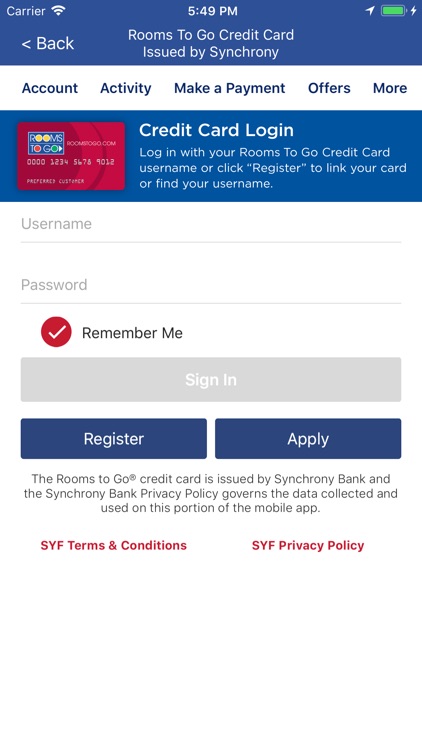
Task: Focus the Username input field
Action: (x=211, y=224)
